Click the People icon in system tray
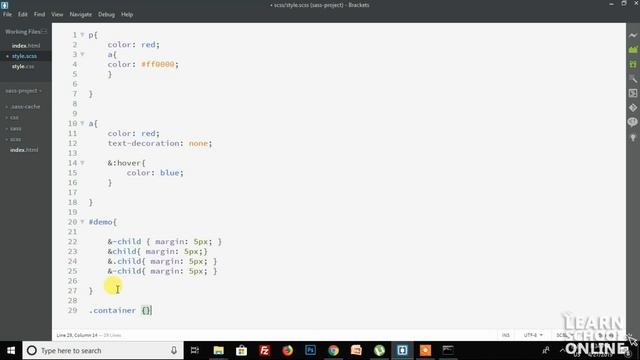Viewport: 640px width, 360px height. [546, 350]
